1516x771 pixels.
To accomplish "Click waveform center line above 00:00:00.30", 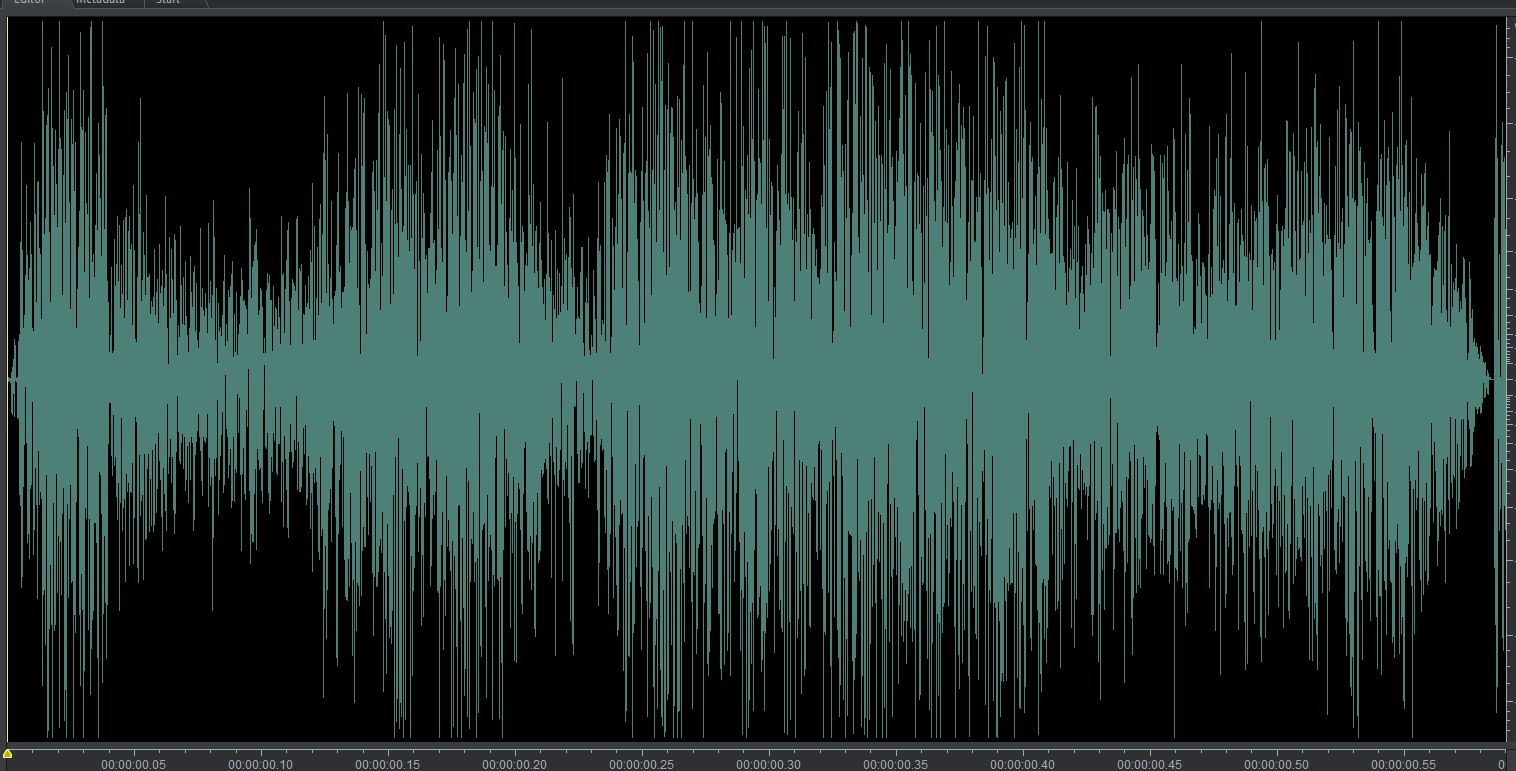I will click(768, 380).
